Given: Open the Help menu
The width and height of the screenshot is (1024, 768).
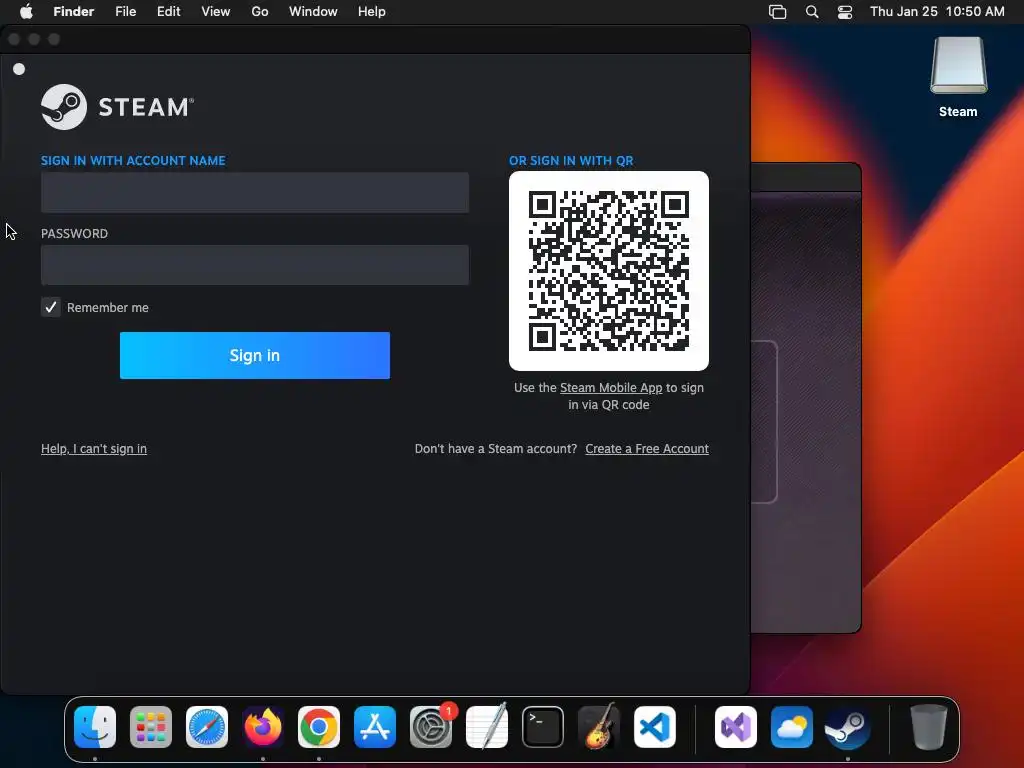Looking at the screenshot, I should click(x=372, y=12).
